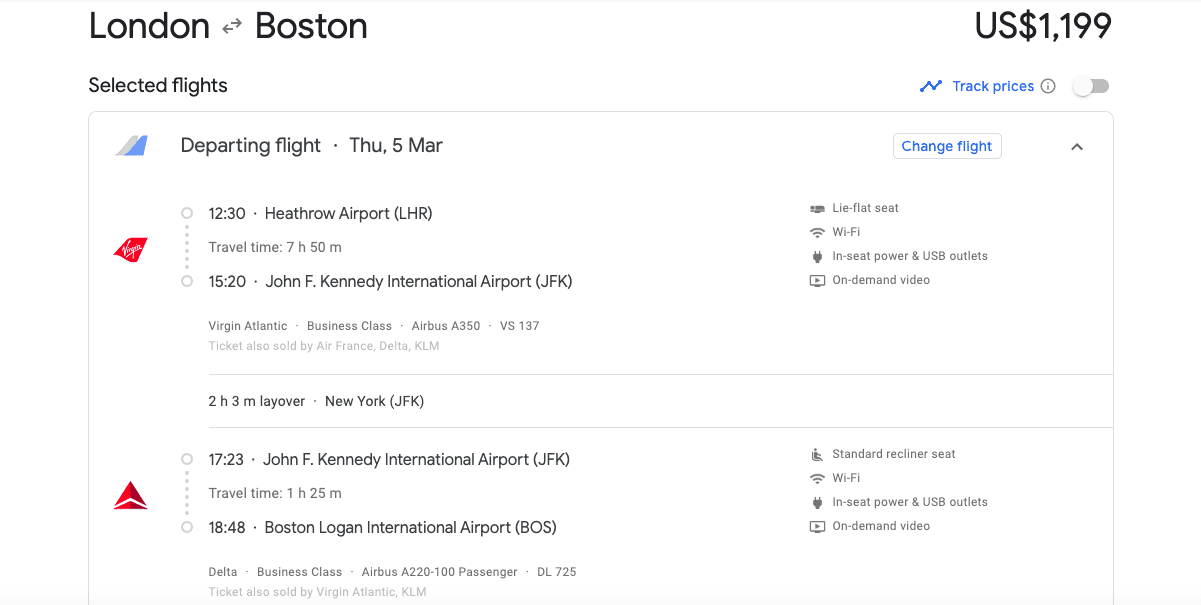Click the multi-airline icon beside Departing flight
Viewport: 1201px width, 605px height.
click(131, 146)
